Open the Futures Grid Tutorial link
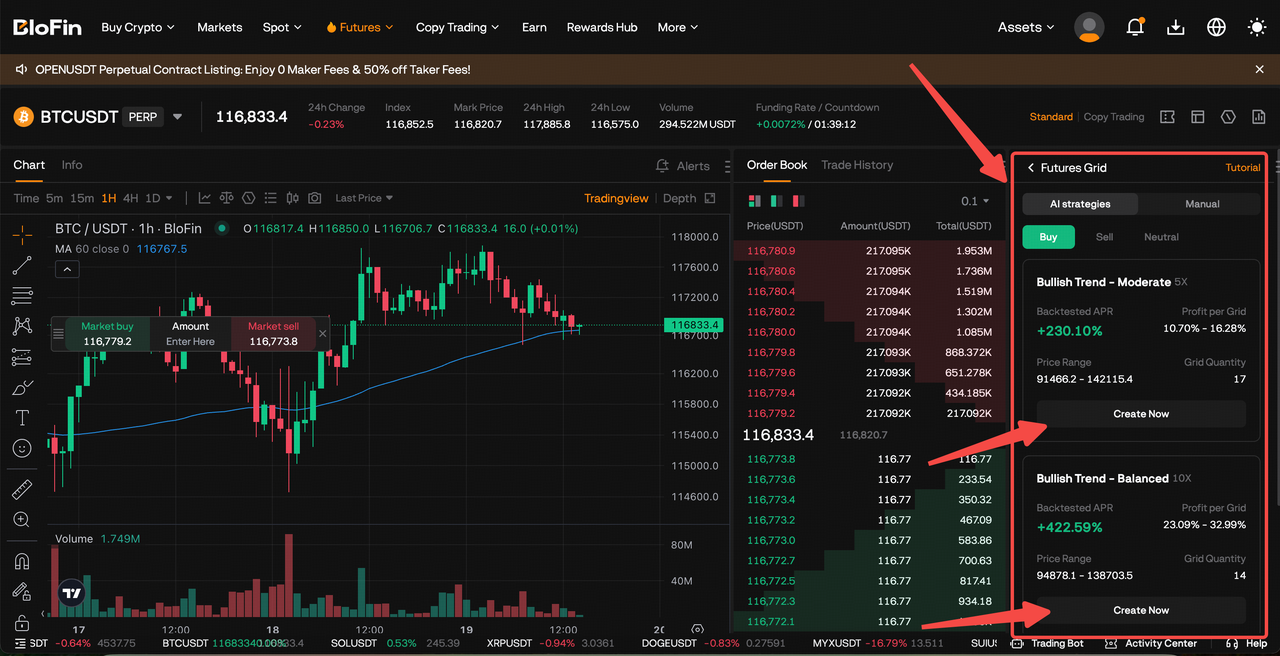The width and height of the screenshot is (1280, 656). (x=1243, y=168)
